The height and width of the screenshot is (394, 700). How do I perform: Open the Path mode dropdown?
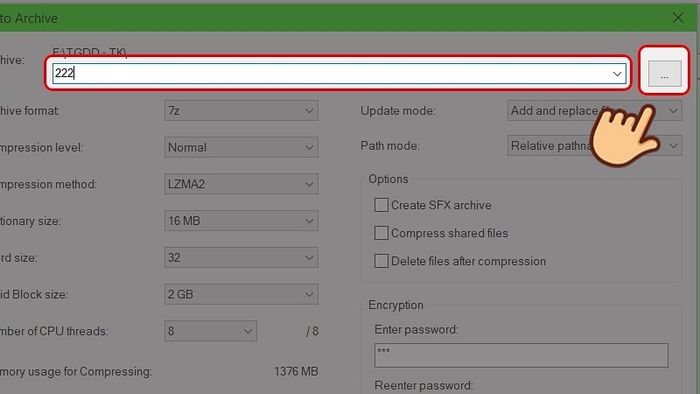point(595,146)
